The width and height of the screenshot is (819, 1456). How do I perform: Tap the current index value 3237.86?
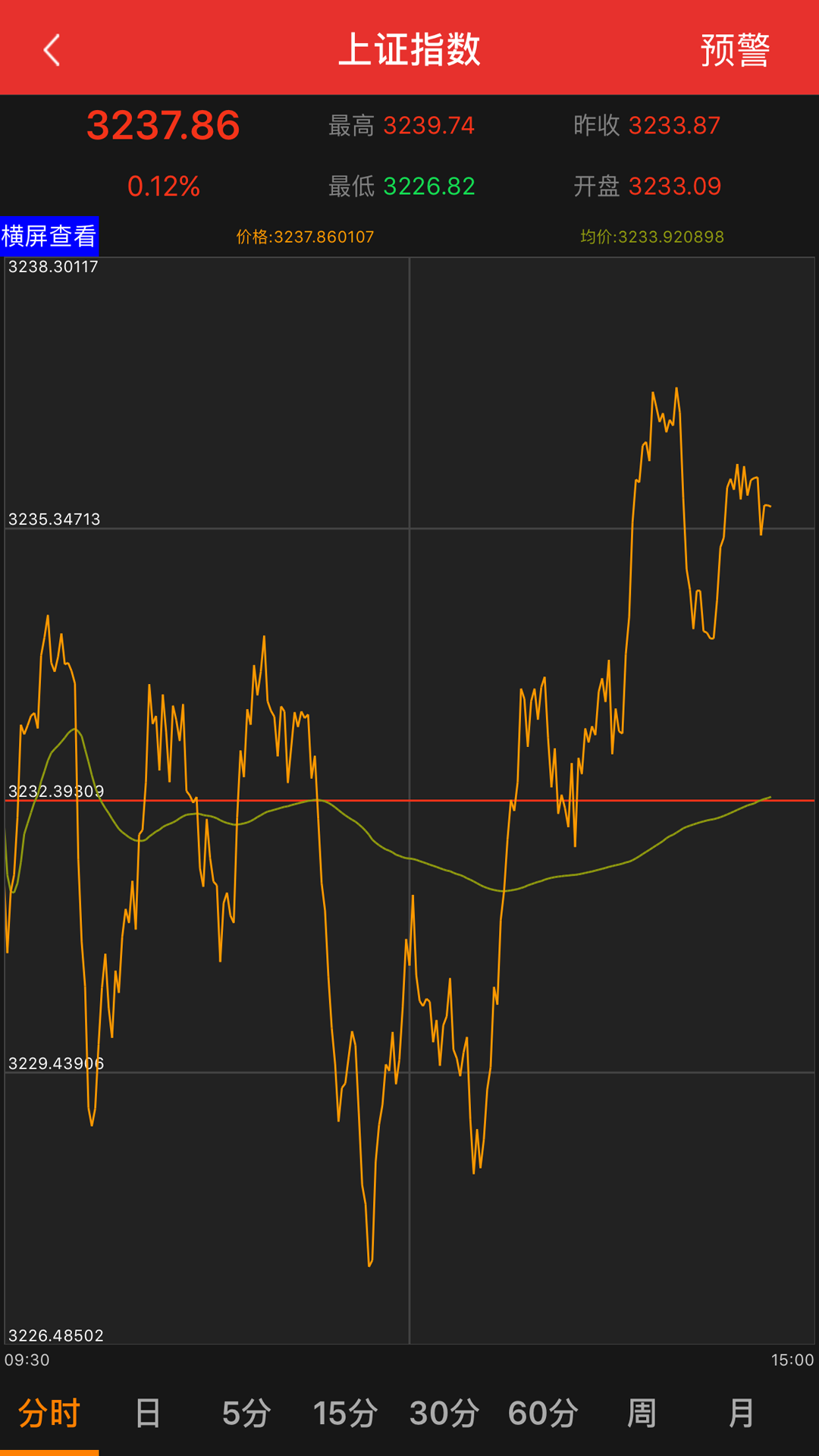coord(163,125)
